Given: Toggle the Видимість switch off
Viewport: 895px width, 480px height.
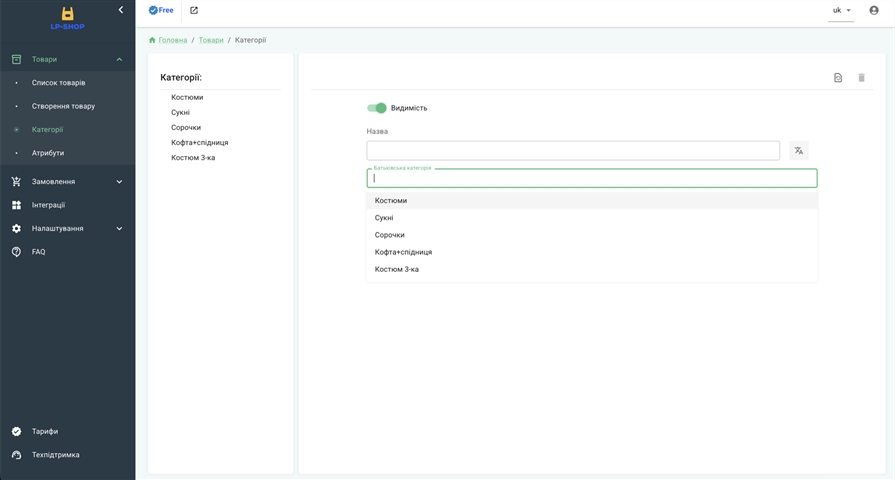Looking at the screenshot, I should pos(377,108).
